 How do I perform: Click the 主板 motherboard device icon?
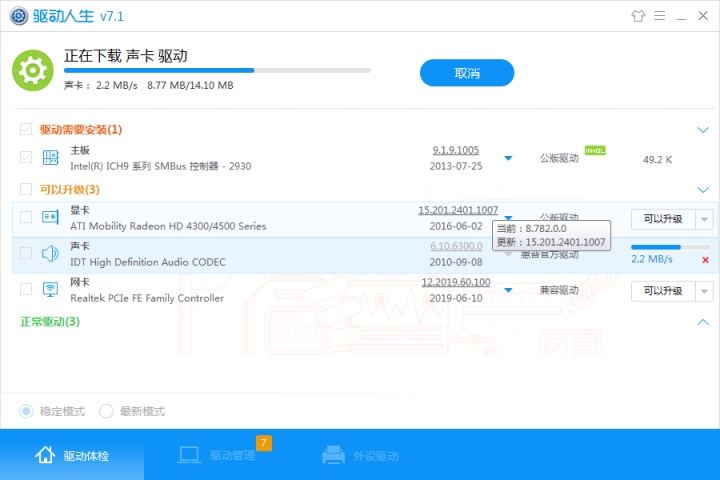click(51, 158)
